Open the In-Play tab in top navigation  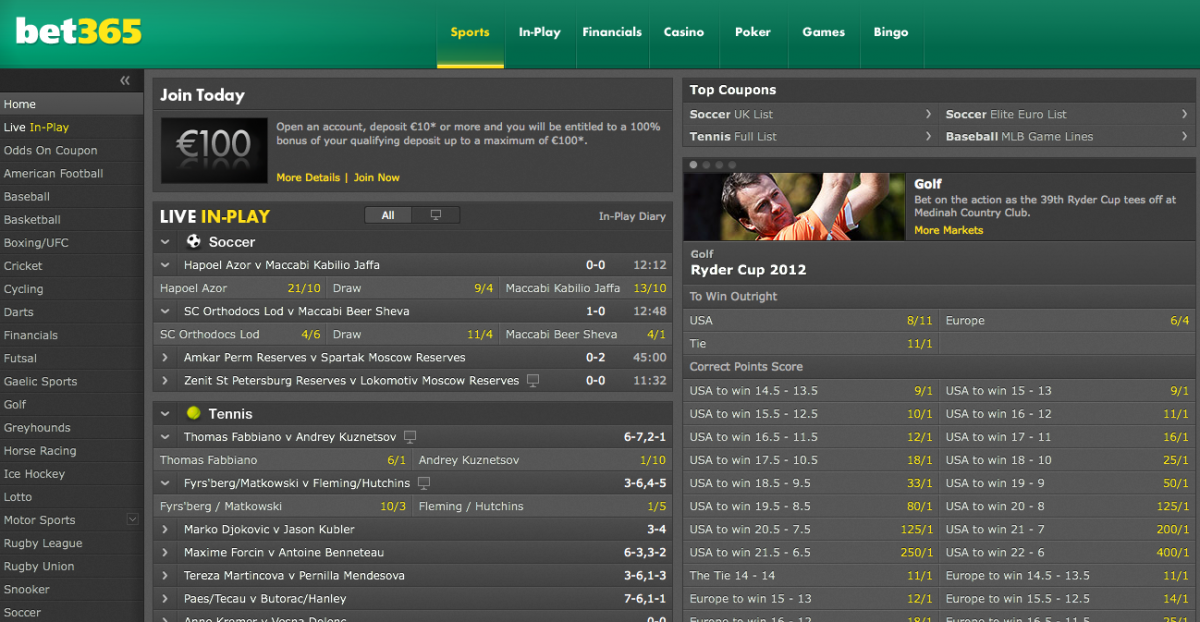click(539, 33)
